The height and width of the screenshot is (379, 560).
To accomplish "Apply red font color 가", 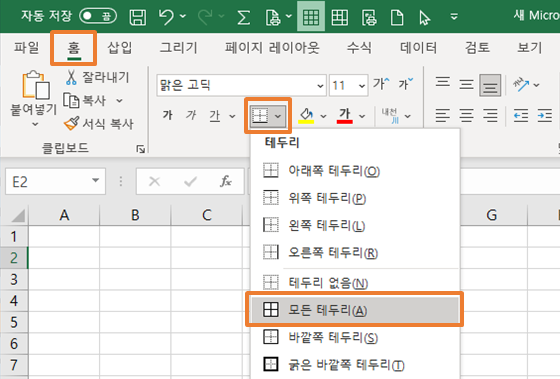I will (x=345, y=116).
